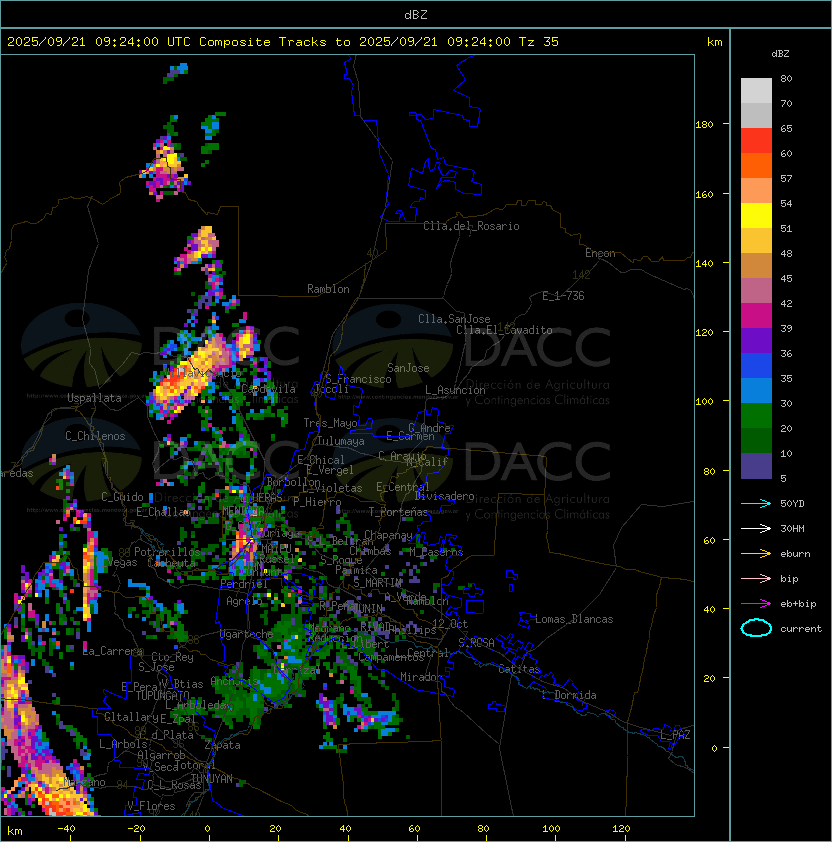Select the bright green 30 dBZ swatch
Viewport: 832px width, 842px height.
(x=756, y=416)
